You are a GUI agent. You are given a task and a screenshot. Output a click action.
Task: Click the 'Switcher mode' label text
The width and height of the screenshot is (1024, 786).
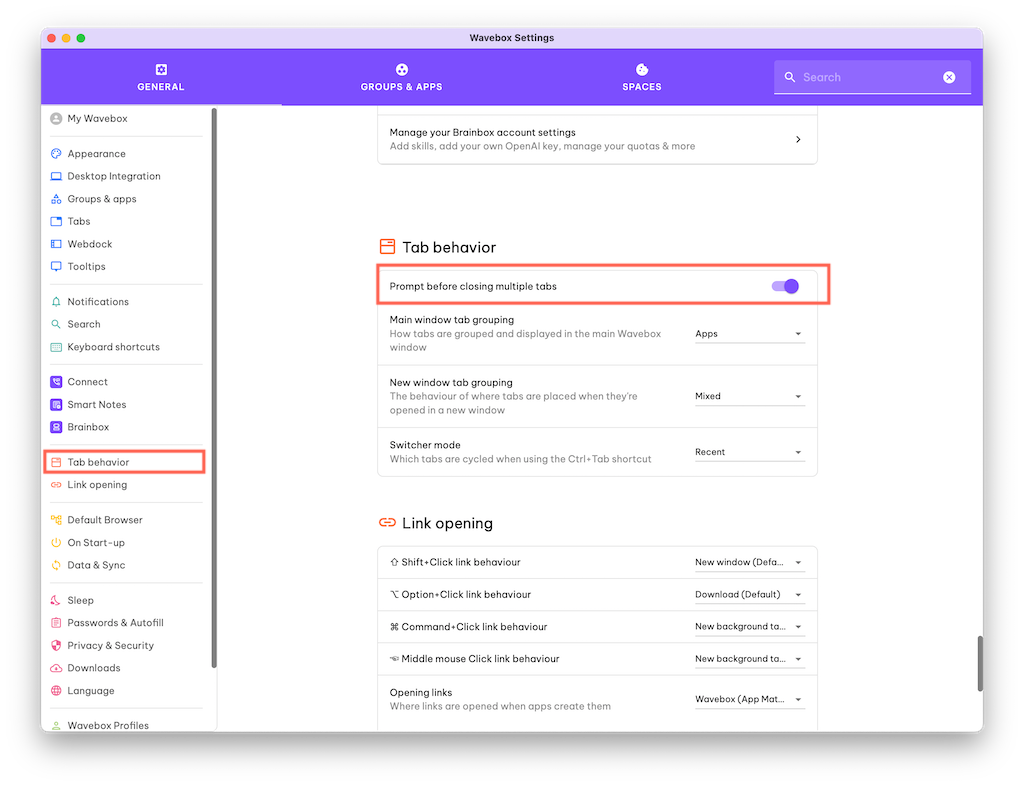coord(425,445)
